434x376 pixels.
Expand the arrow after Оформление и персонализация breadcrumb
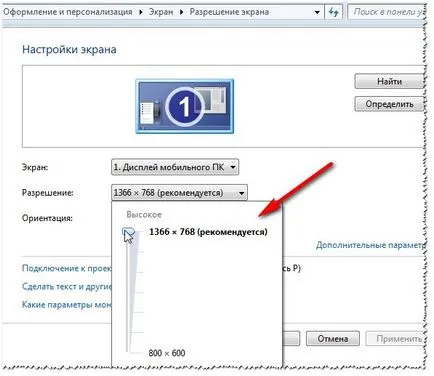point(141,13)
